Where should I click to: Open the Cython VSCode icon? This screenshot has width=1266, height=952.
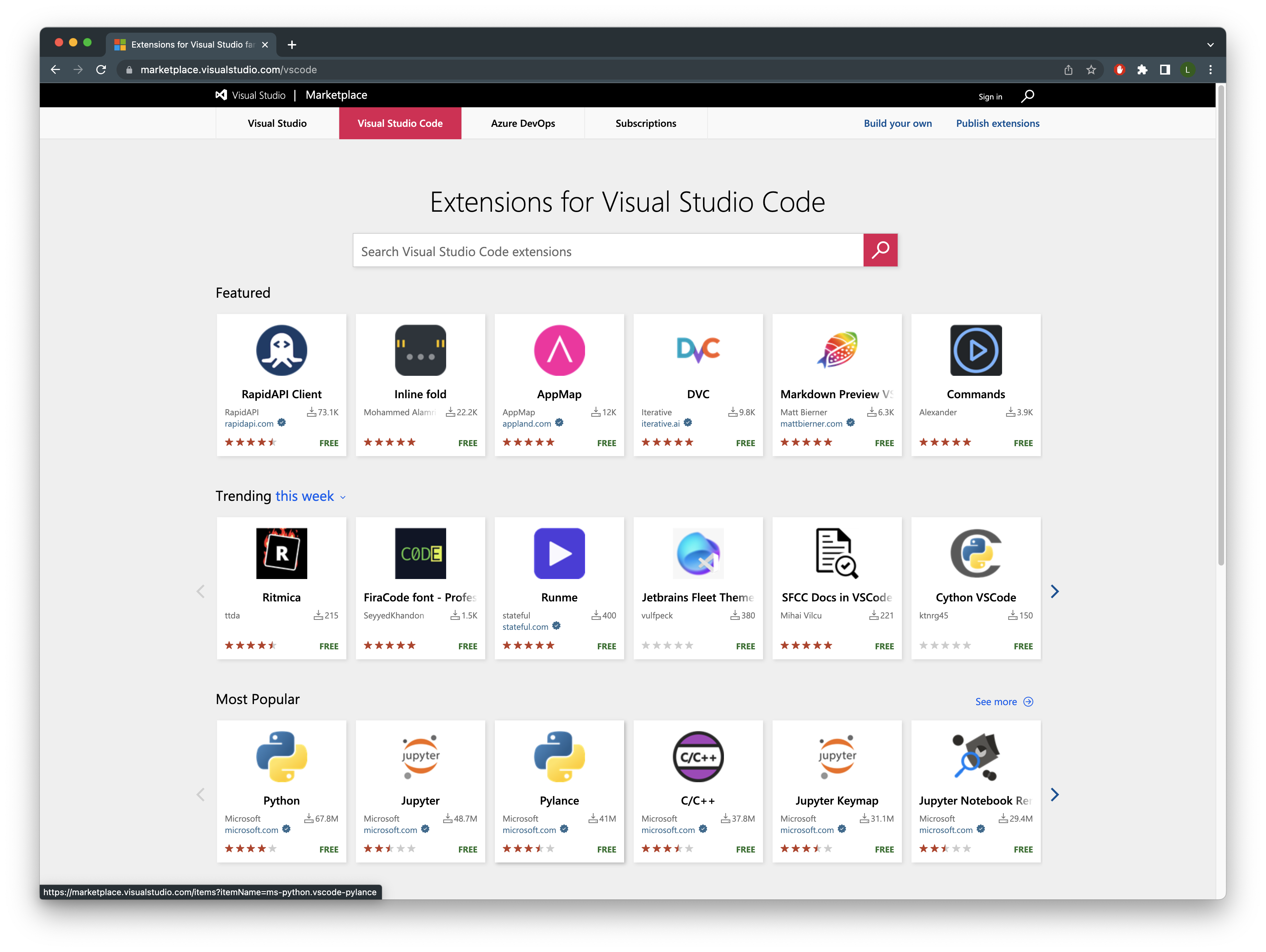click(976, 553)
